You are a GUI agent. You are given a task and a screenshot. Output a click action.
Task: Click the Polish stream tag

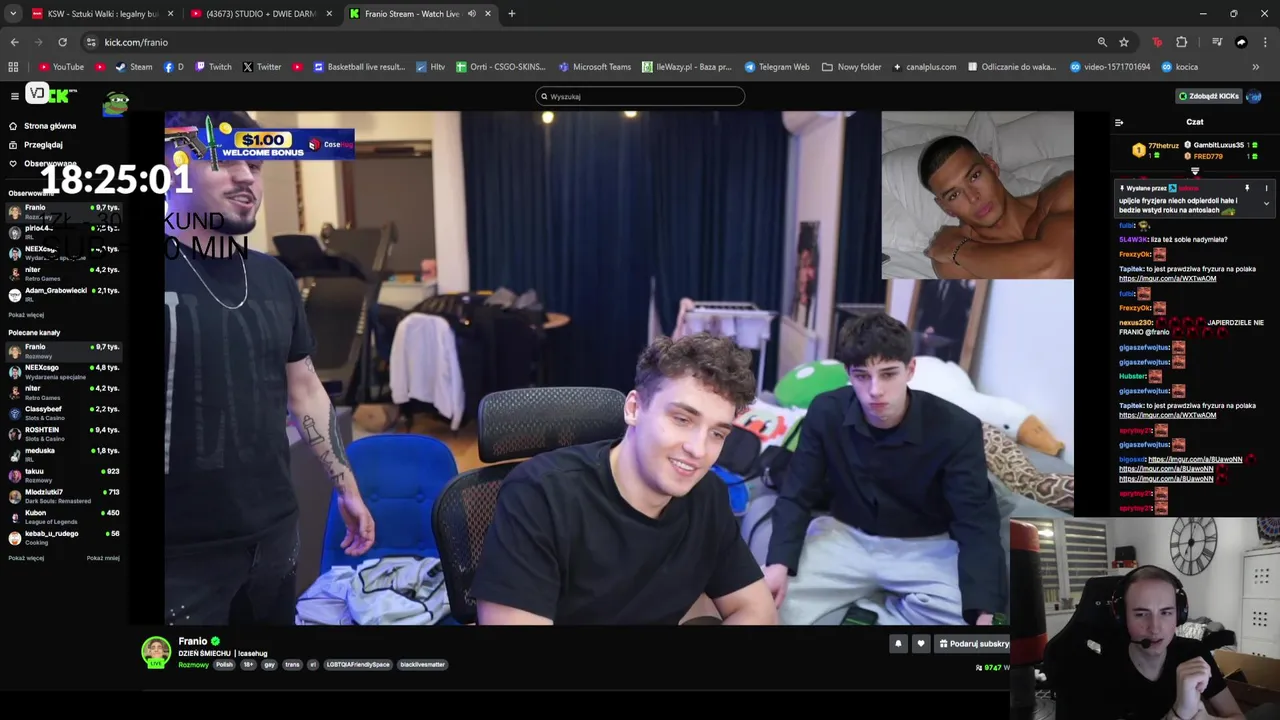point(224,665)
